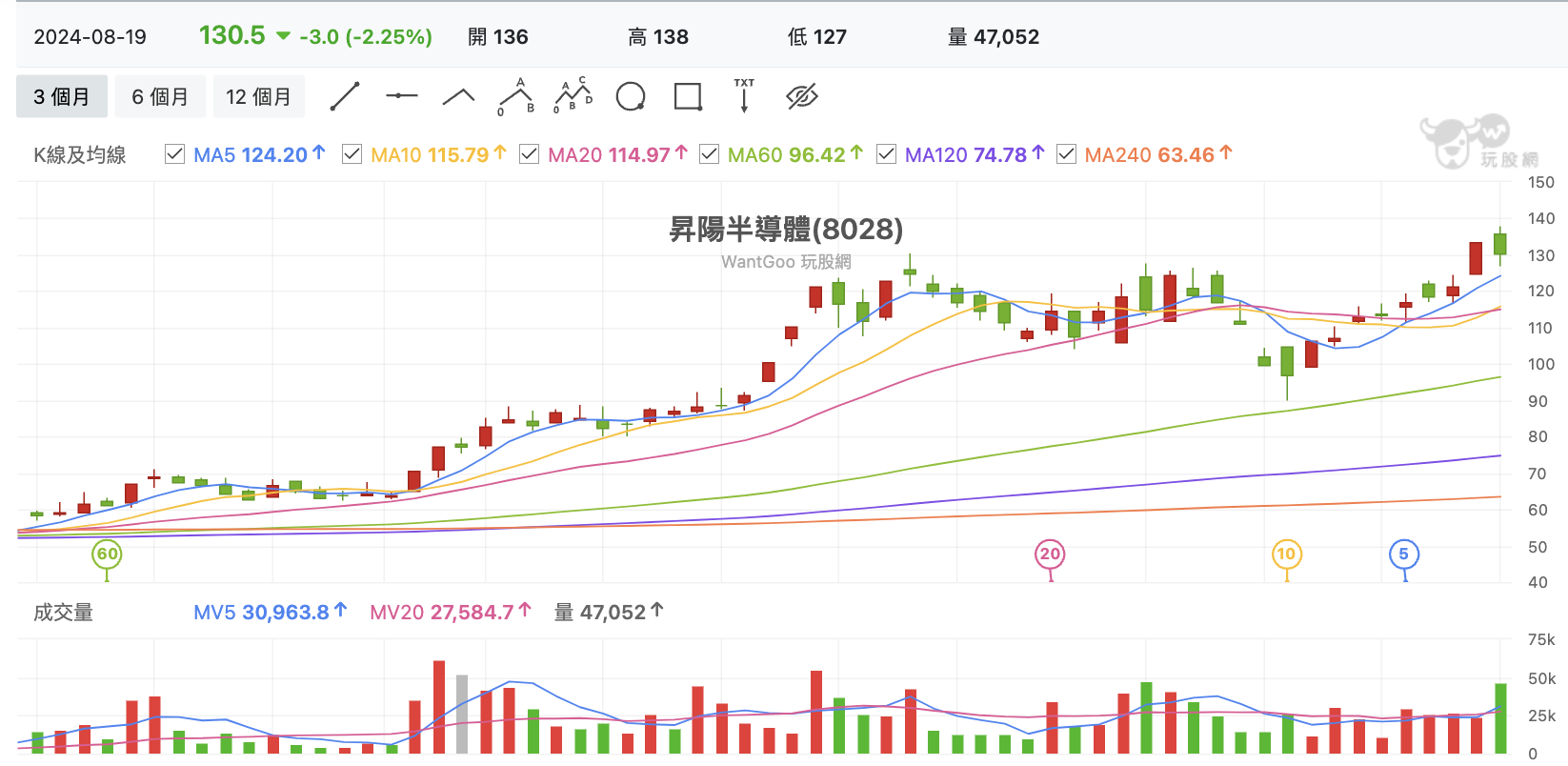The width and height of the screenshot is (1568, 766).
Task: Select the horizontal line drawing tool
Action: click(402, 96)
